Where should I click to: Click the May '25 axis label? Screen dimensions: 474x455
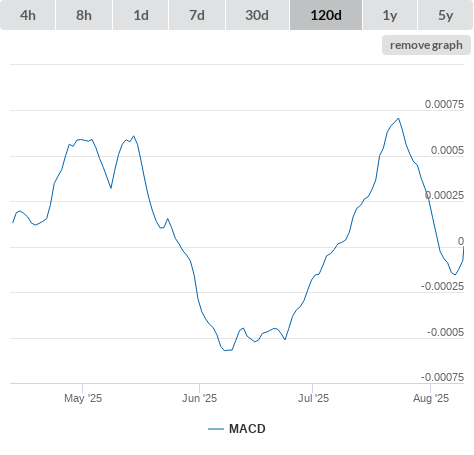pyautogui.click(x=83, y=398)
